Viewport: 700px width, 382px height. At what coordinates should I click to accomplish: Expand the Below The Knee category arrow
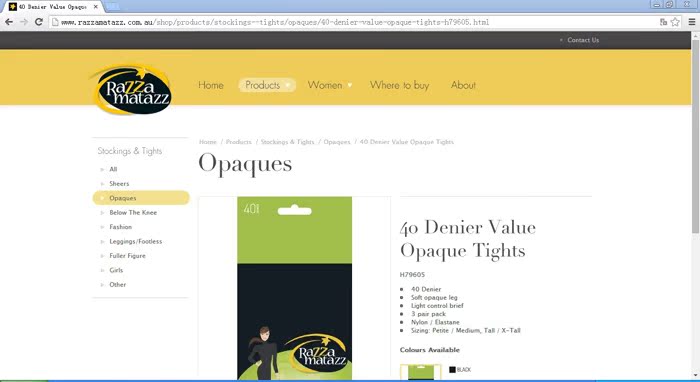point(102,213)
